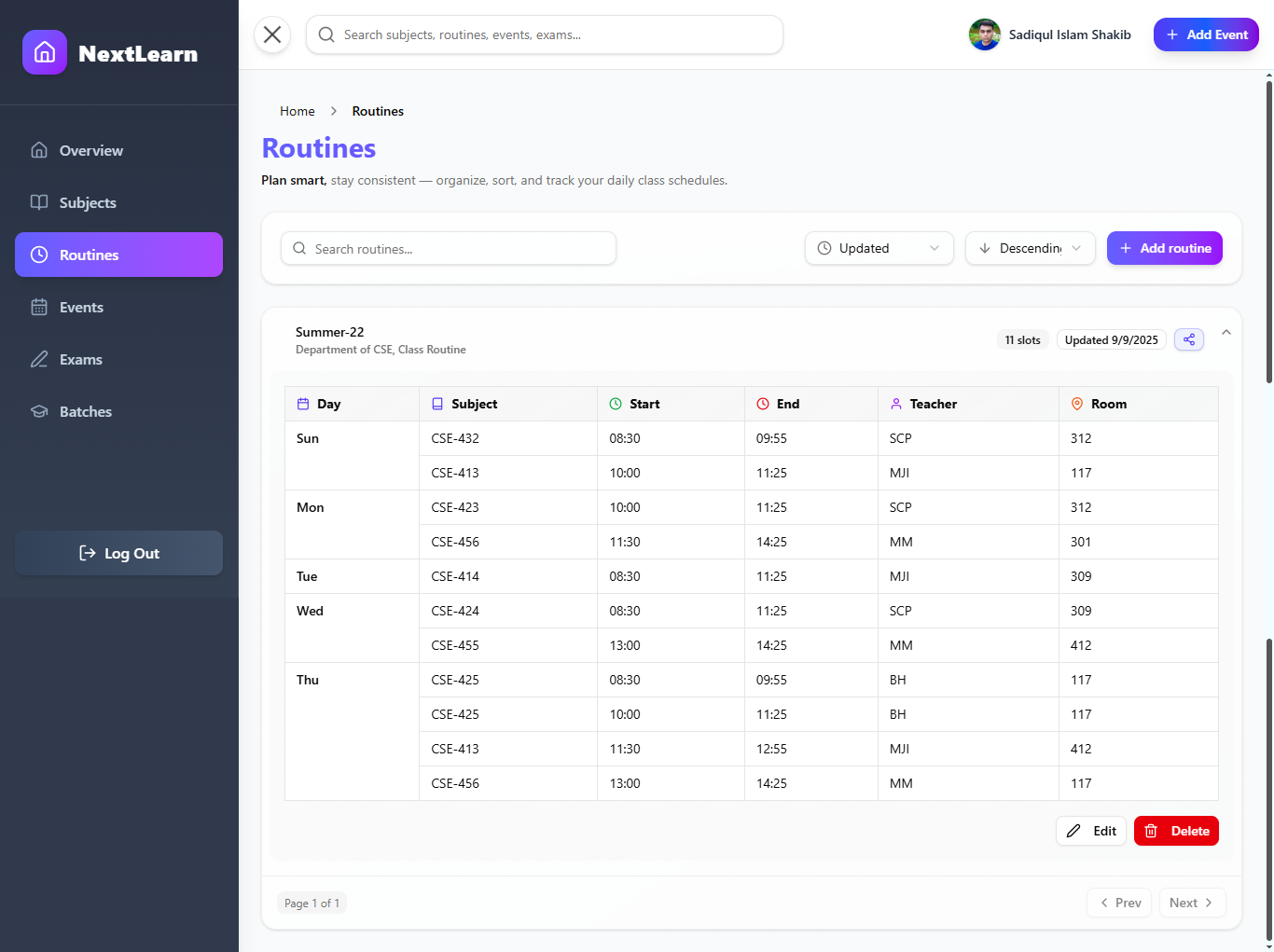This screenshot has height=952, width=1274.
Task: Click the NextLearn home logo icon
Action: (x=44, y=52)
